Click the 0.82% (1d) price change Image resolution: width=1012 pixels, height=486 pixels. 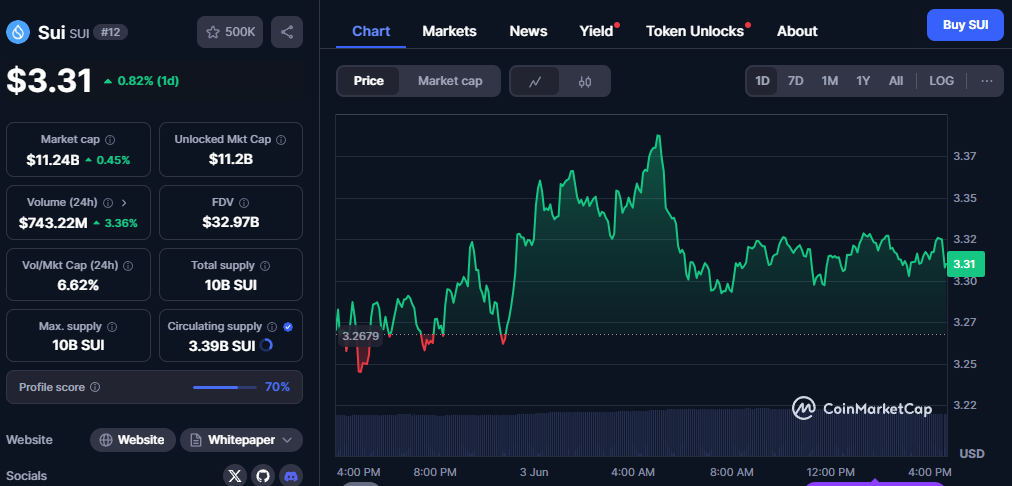pos(141,81)
